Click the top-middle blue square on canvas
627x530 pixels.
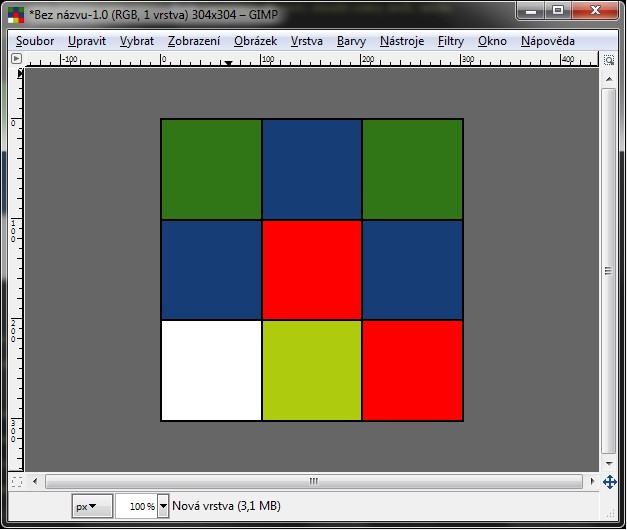[312, 170]
